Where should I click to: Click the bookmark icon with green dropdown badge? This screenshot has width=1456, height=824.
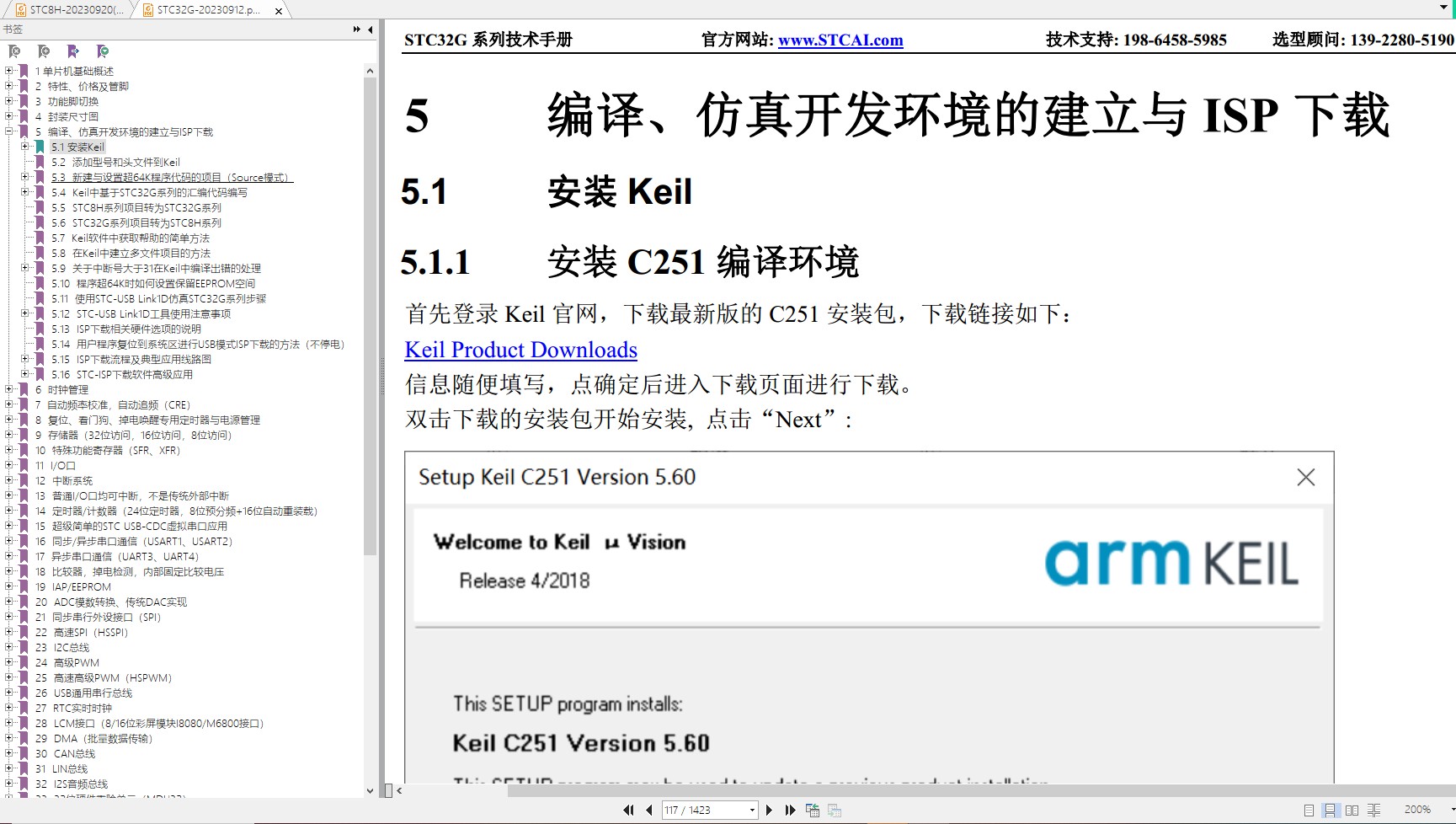pos(103,51)
